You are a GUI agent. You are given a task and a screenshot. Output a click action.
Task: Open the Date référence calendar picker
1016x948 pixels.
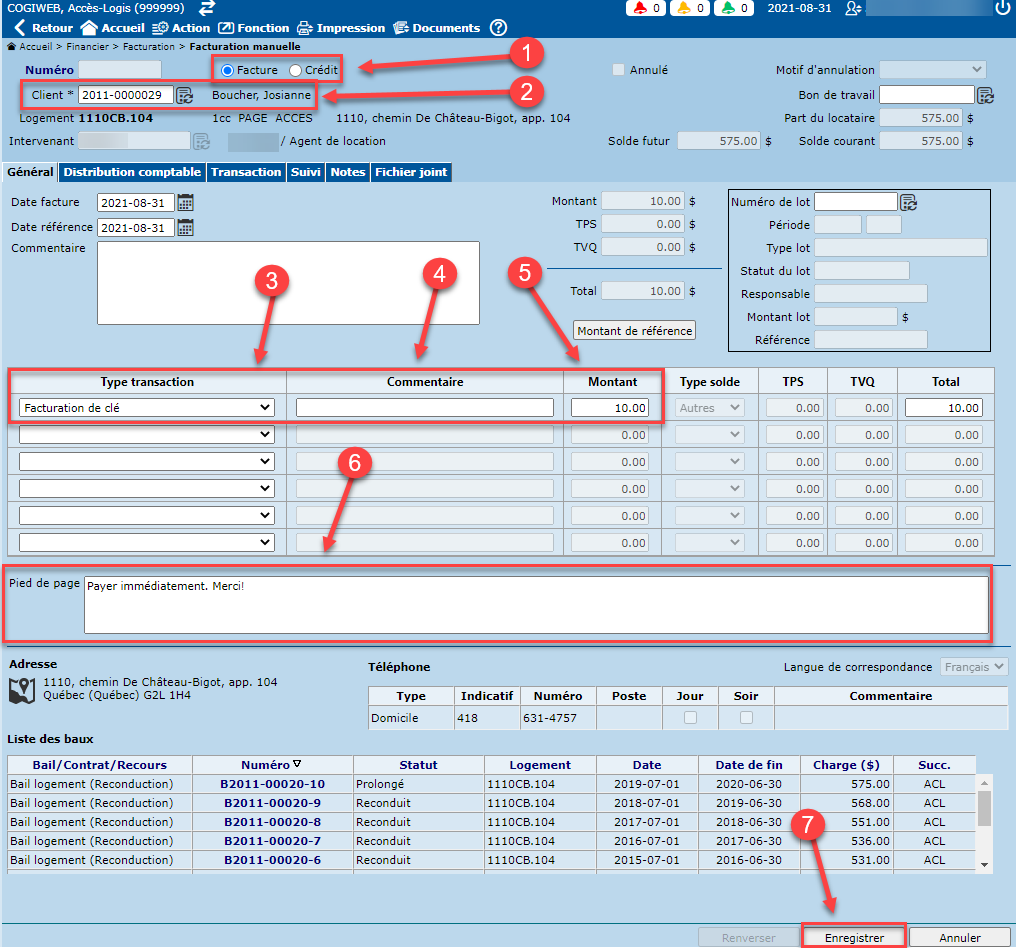(186, 227)
